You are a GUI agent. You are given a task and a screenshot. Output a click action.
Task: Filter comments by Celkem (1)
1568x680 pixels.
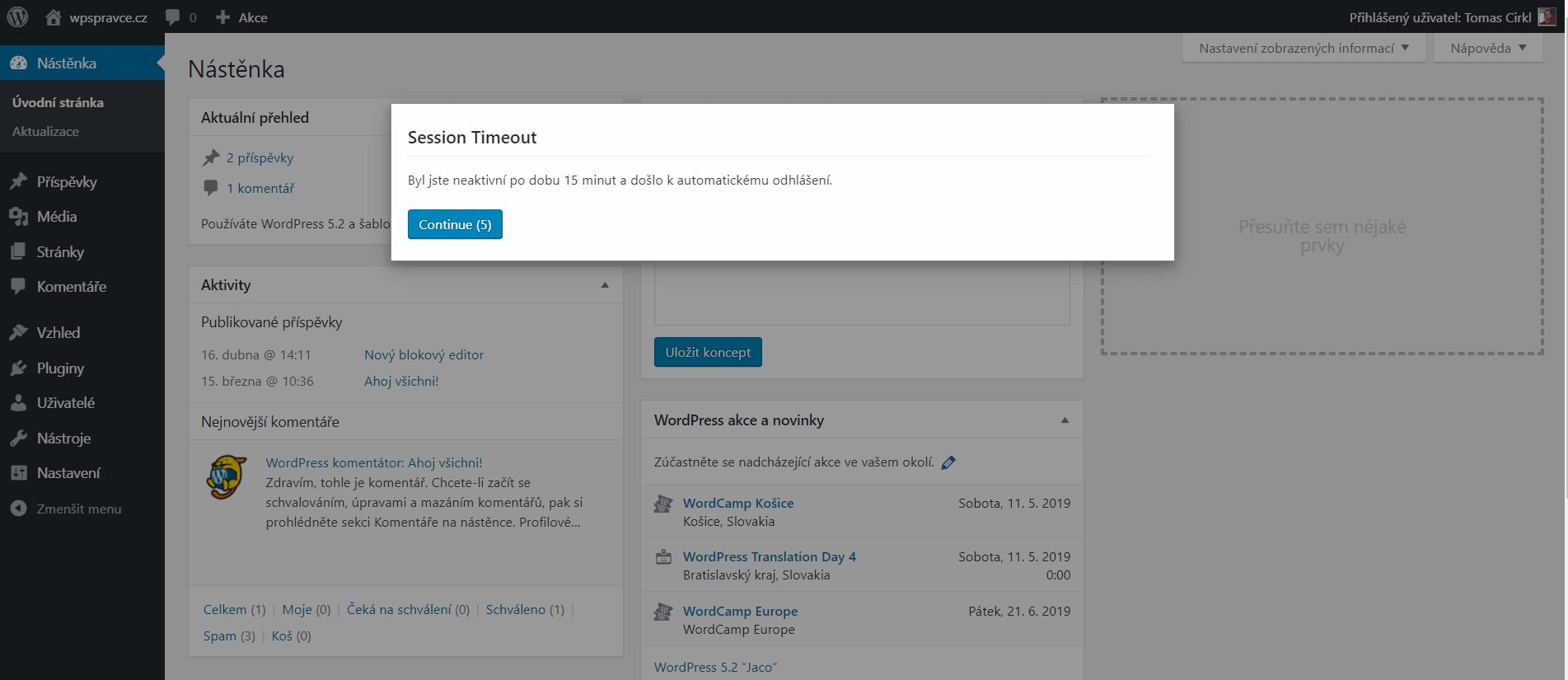coord(234,609)
